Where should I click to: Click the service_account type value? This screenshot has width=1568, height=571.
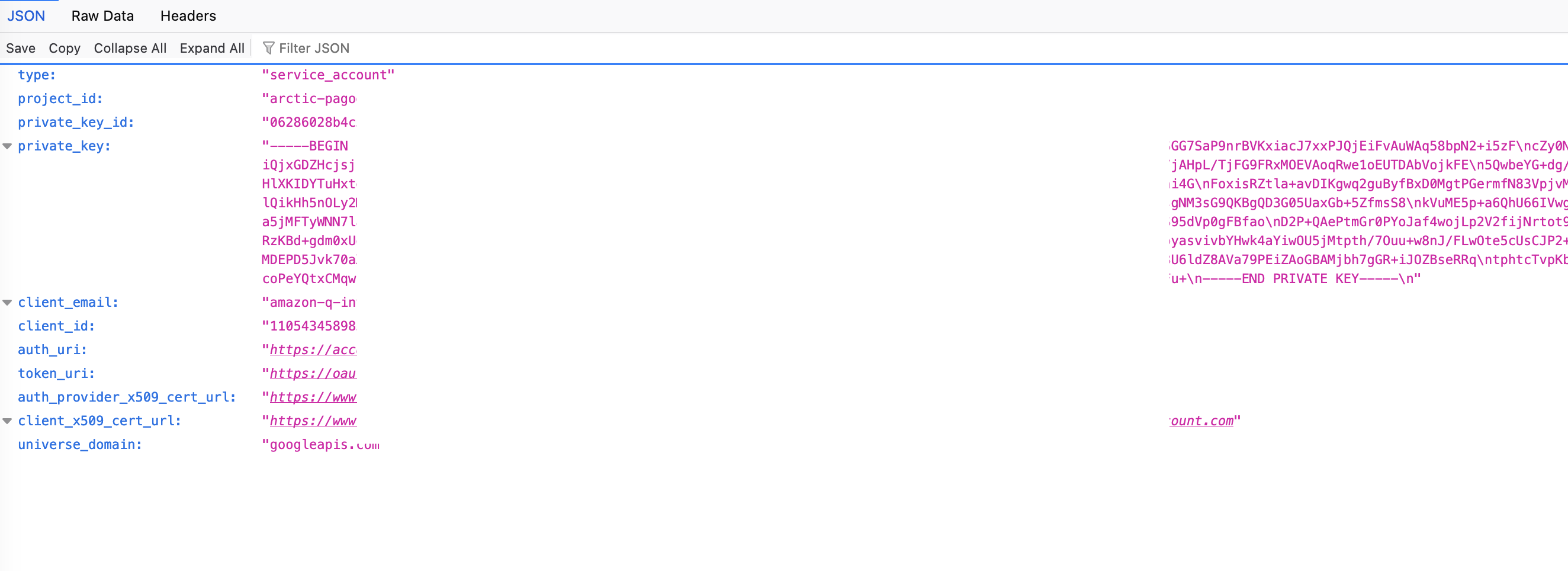tap(328, 75)
